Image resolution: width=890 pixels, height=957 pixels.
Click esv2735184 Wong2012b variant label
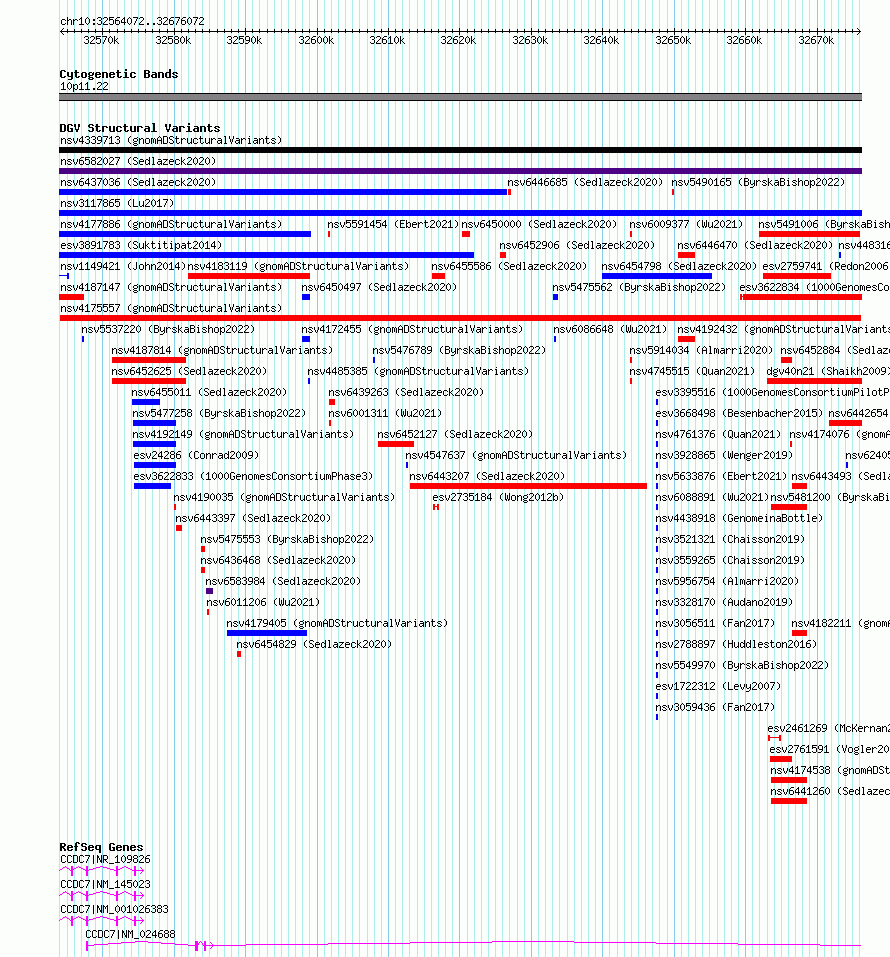498,497
